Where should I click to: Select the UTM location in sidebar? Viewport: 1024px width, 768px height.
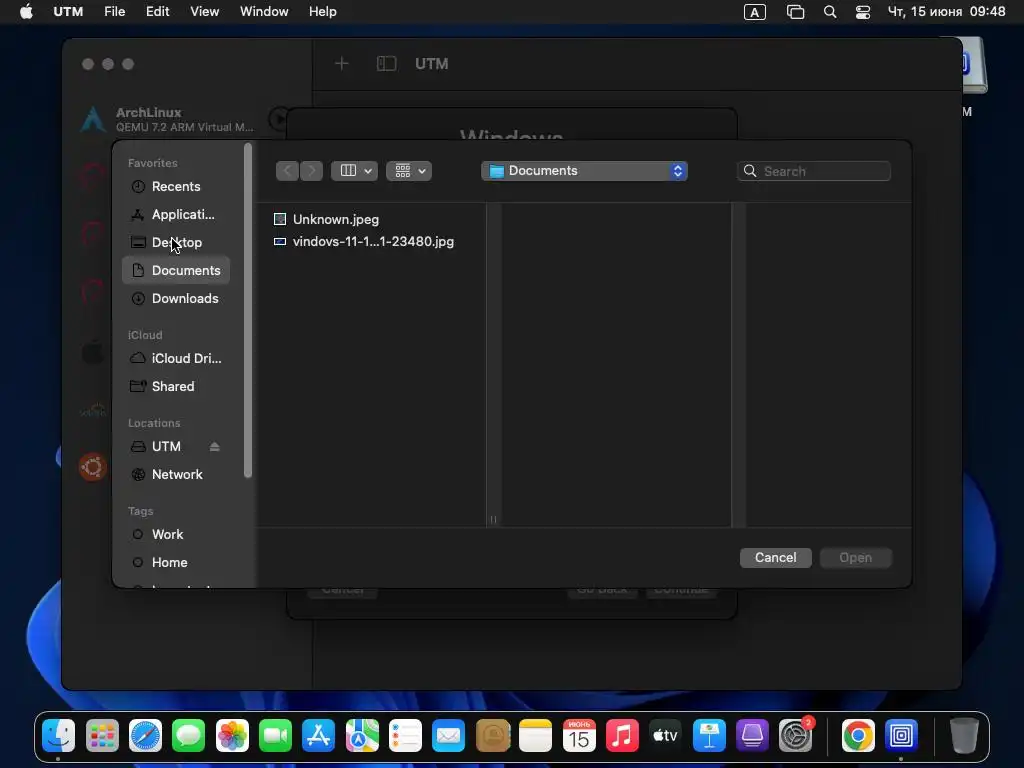pyautogui.click(x=166, y=447)
